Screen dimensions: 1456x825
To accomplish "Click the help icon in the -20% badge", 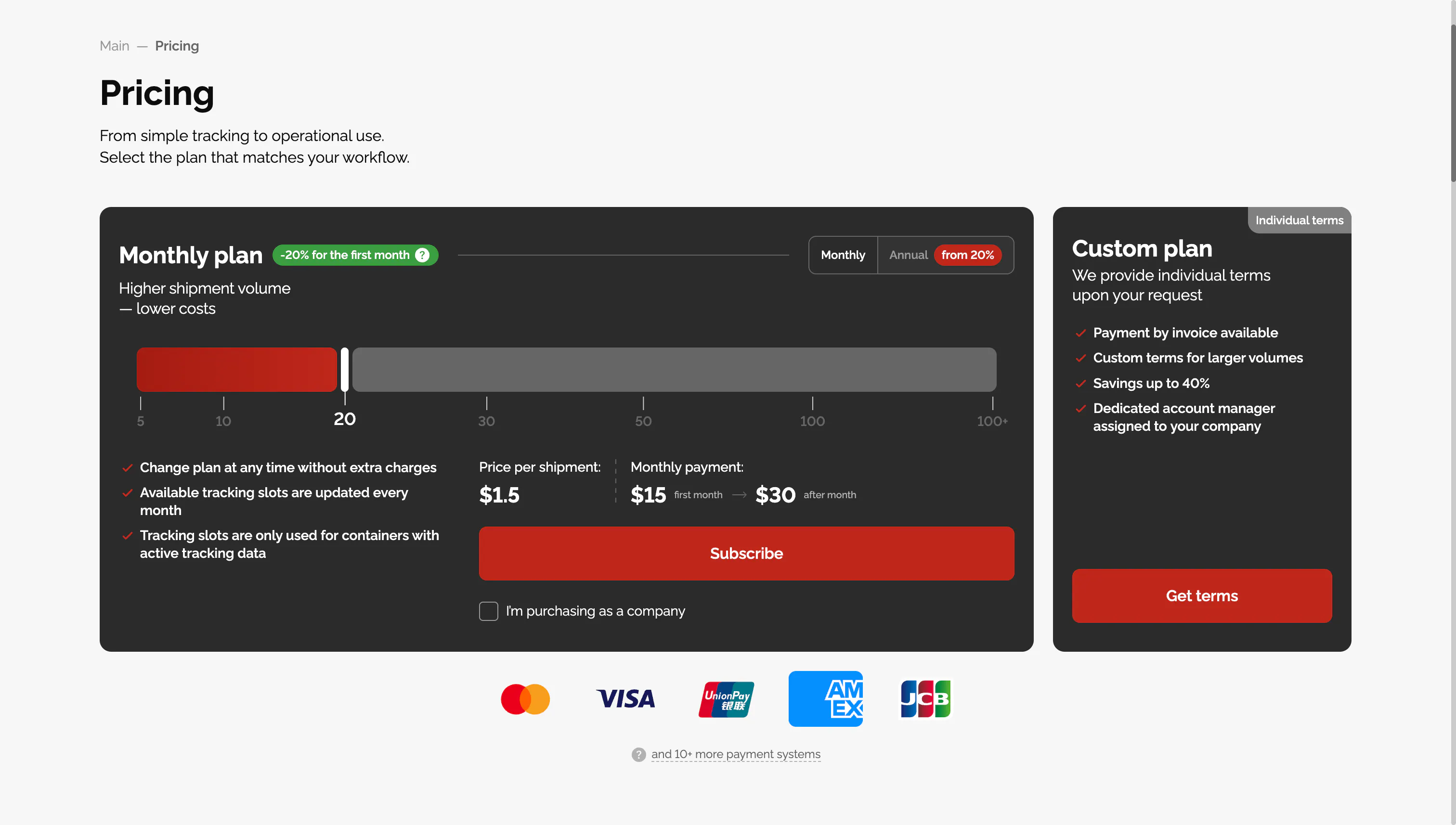I will point(422,255).
